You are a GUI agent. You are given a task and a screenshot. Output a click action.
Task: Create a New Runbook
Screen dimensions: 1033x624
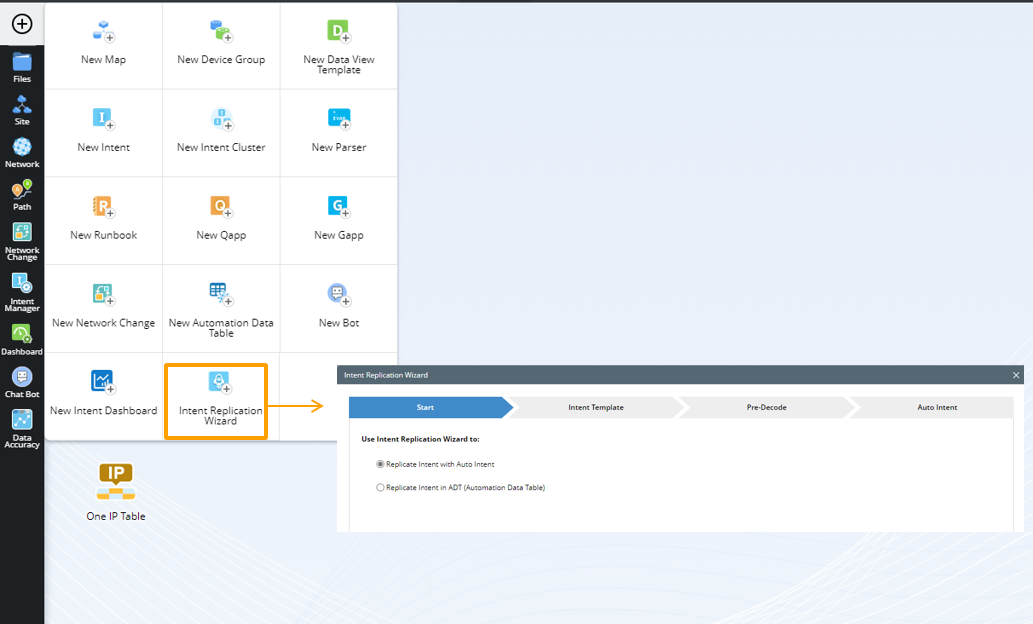(x=103, y=219)
